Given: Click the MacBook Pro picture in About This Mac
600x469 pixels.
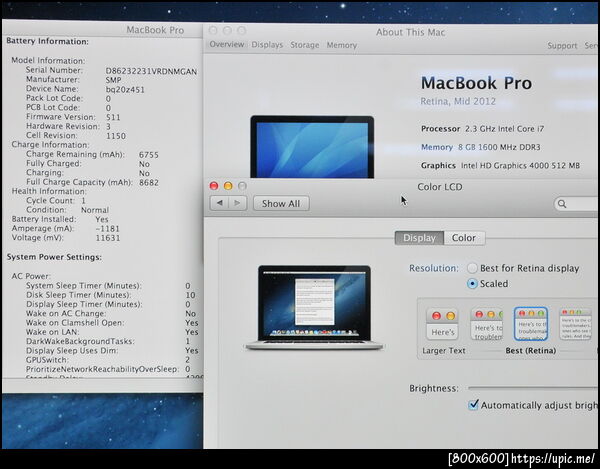Looking at the screenshot, I should [x=312, y=147].
